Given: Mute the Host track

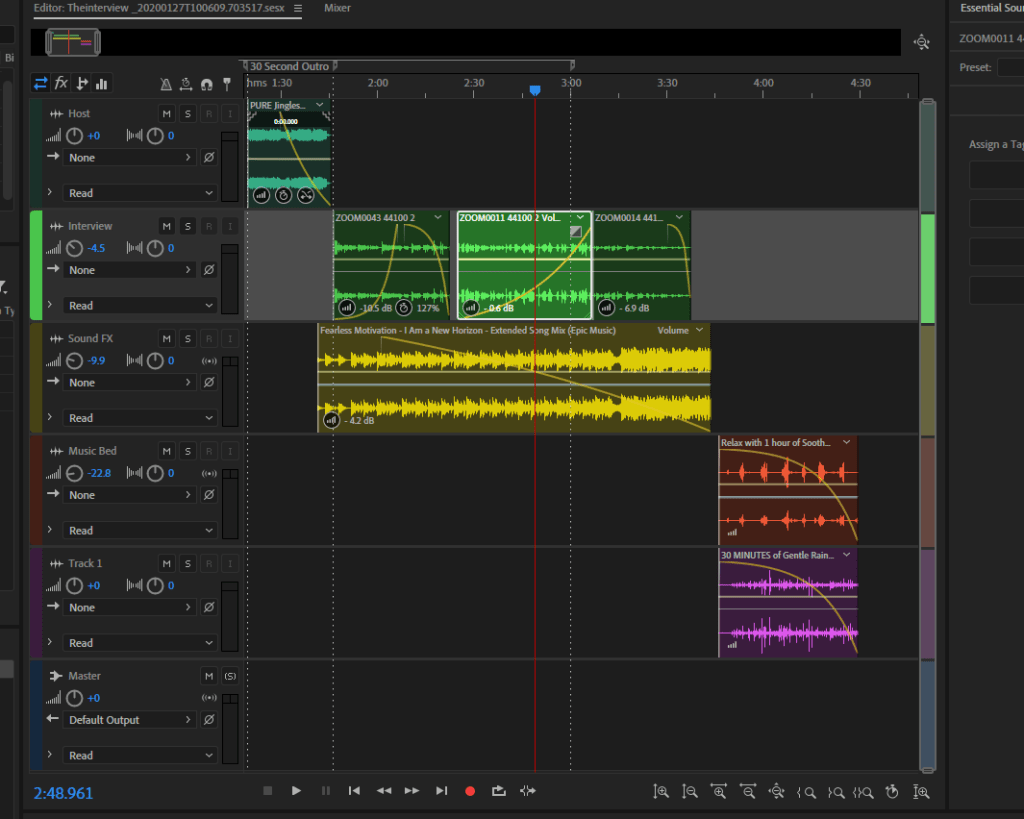Looking at the screenshot, I should pos(167,114).
